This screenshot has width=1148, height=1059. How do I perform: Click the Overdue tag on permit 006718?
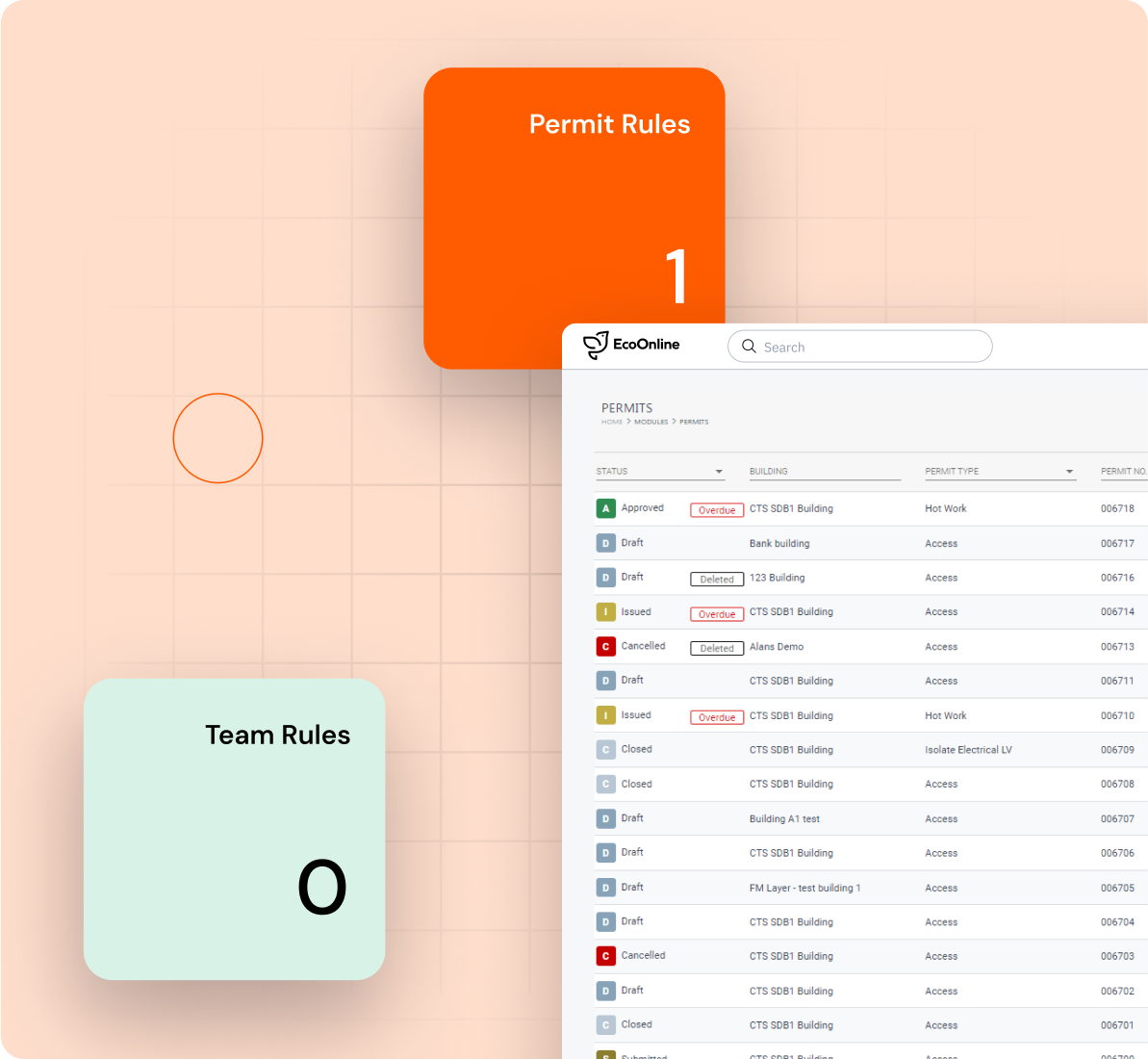(717, 510)
